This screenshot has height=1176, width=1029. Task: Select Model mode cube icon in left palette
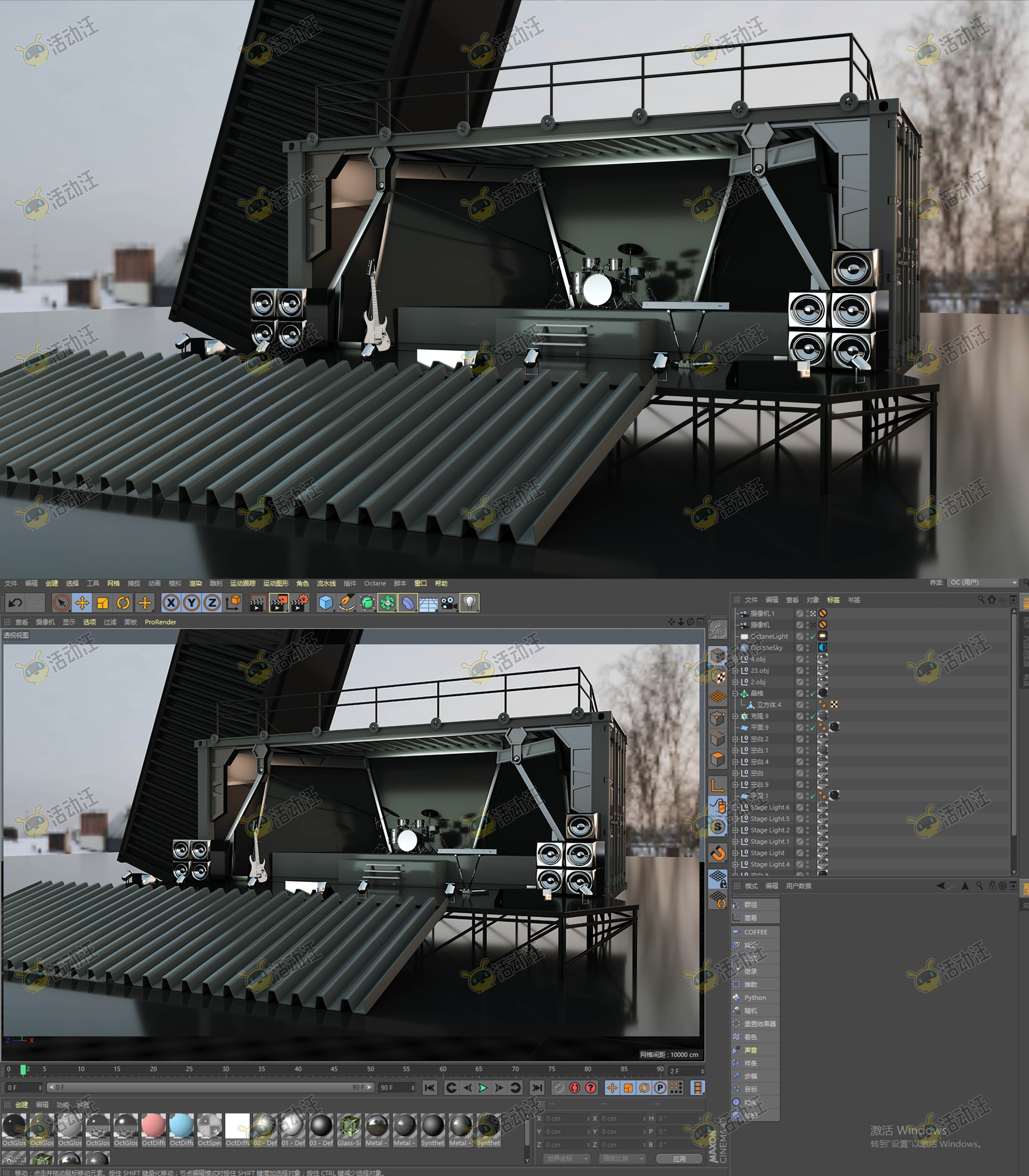click(718, 656)
